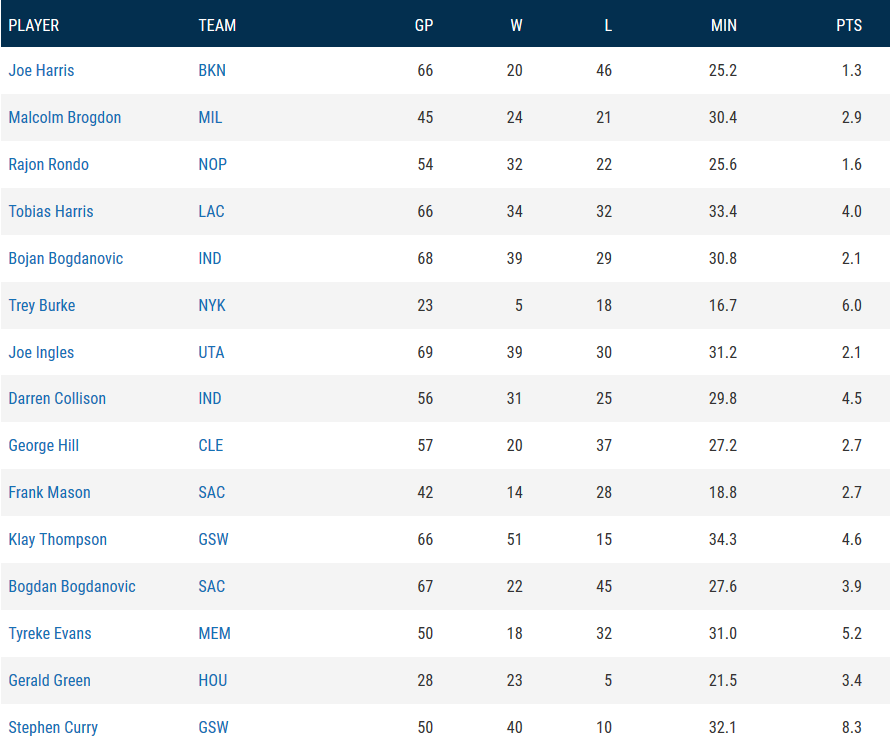
Task: Select Tobias Harris player link
Action: pos(51,212)
